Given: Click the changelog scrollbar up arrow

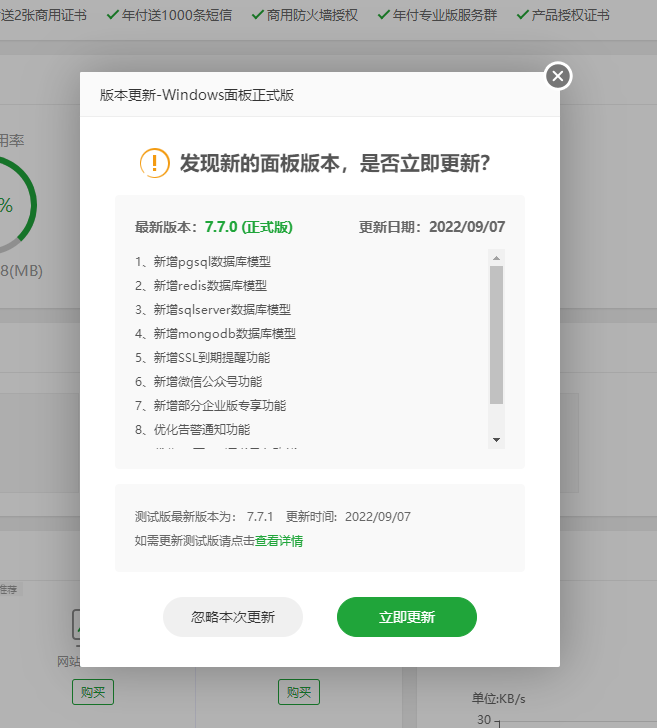Looking at the screenshot, I should tap(496, 258).
